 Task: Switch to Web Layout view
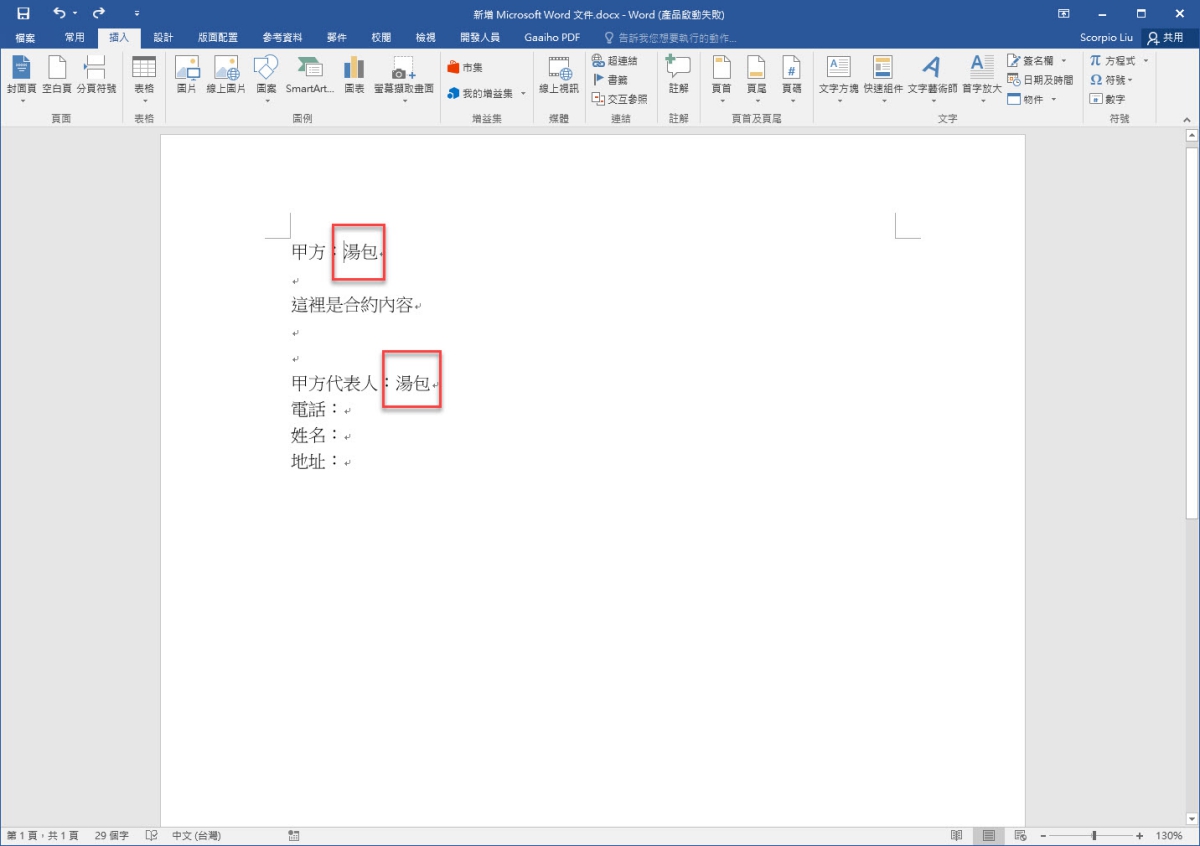coord(1020,836)
